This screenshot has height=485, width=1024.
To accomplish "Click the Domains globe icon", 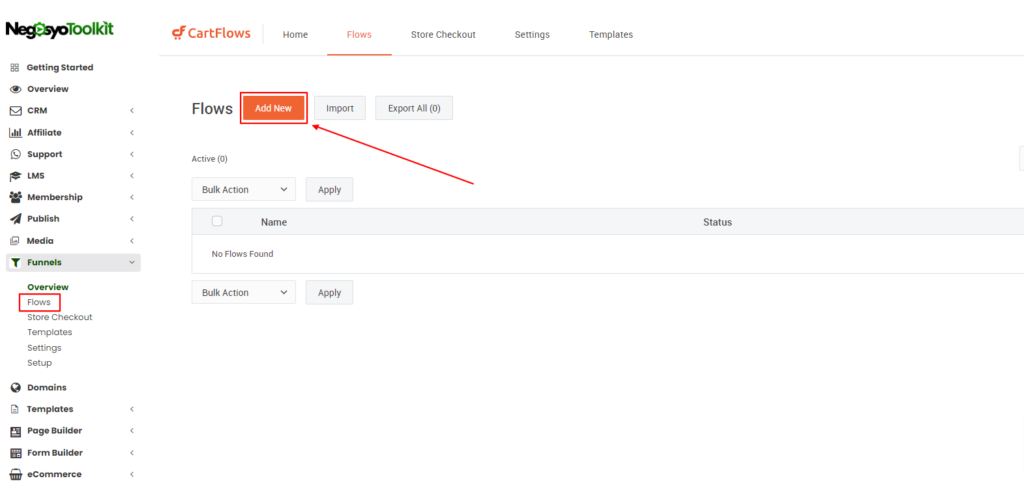I will point(16,388).
